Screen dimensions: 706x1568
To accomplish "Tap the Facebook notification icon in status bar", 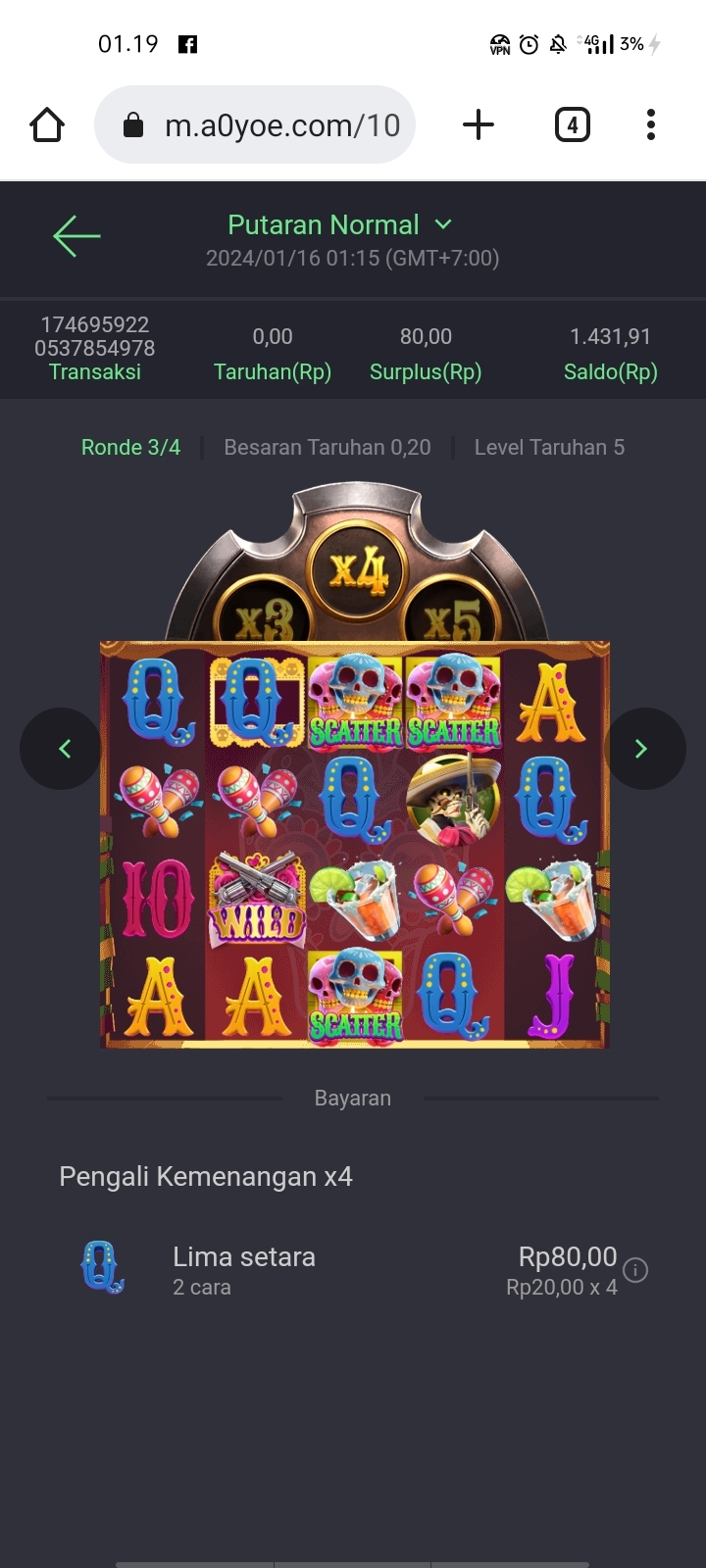I will point(187,44).
